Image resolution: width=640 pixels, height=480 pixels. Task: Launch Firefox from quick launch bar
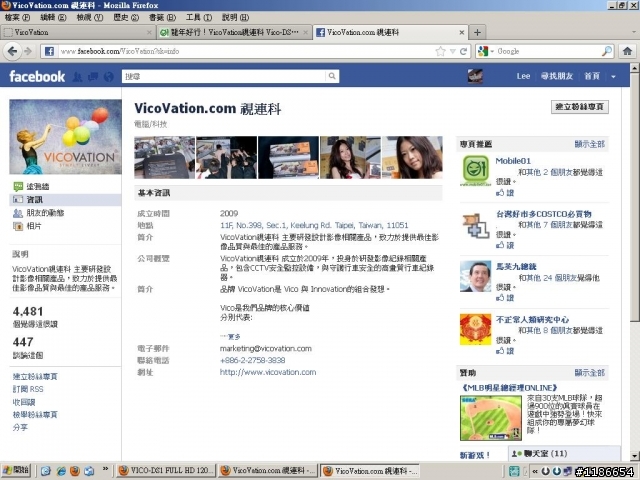click(x=75, y=471)
